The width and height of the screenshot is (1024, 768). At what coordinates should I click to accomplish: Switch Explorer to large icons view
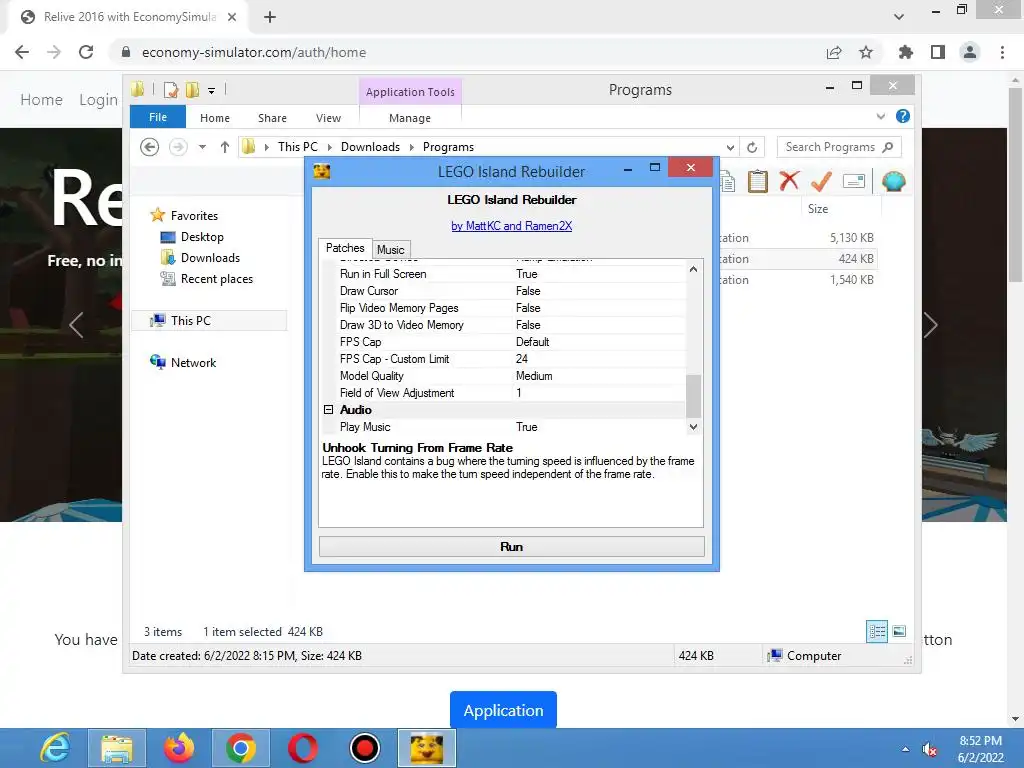tap(899, 632)
